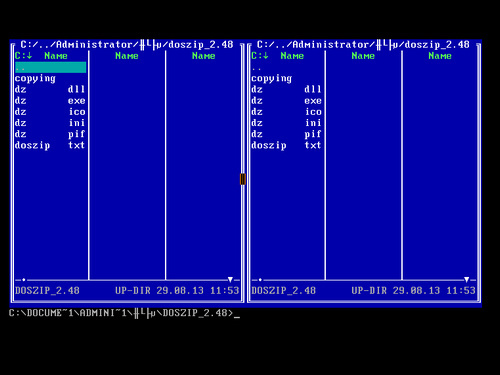
Task: Click left panel status 'DOSZIP_2.48'
Action: click(x=47, y=290)
